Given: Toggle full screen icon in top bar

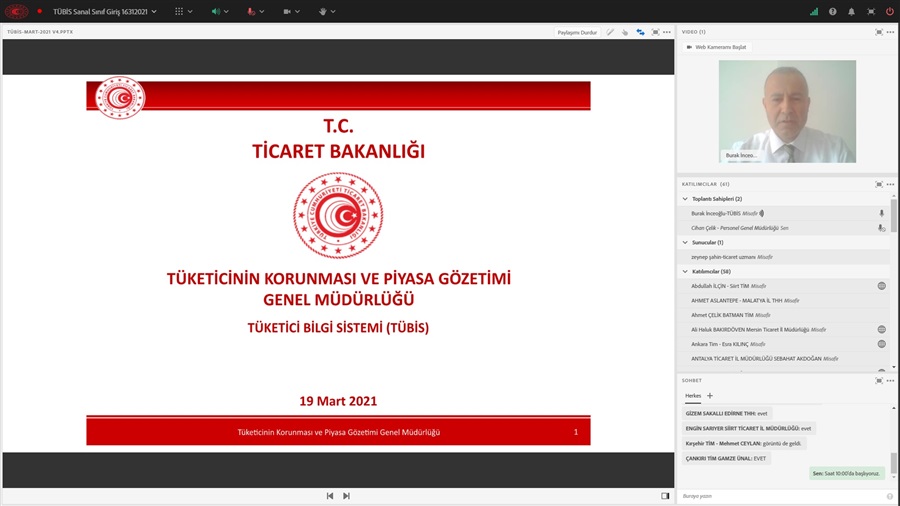Looking at the screenshot, I should pyautogui.click(x=871, y=11).
